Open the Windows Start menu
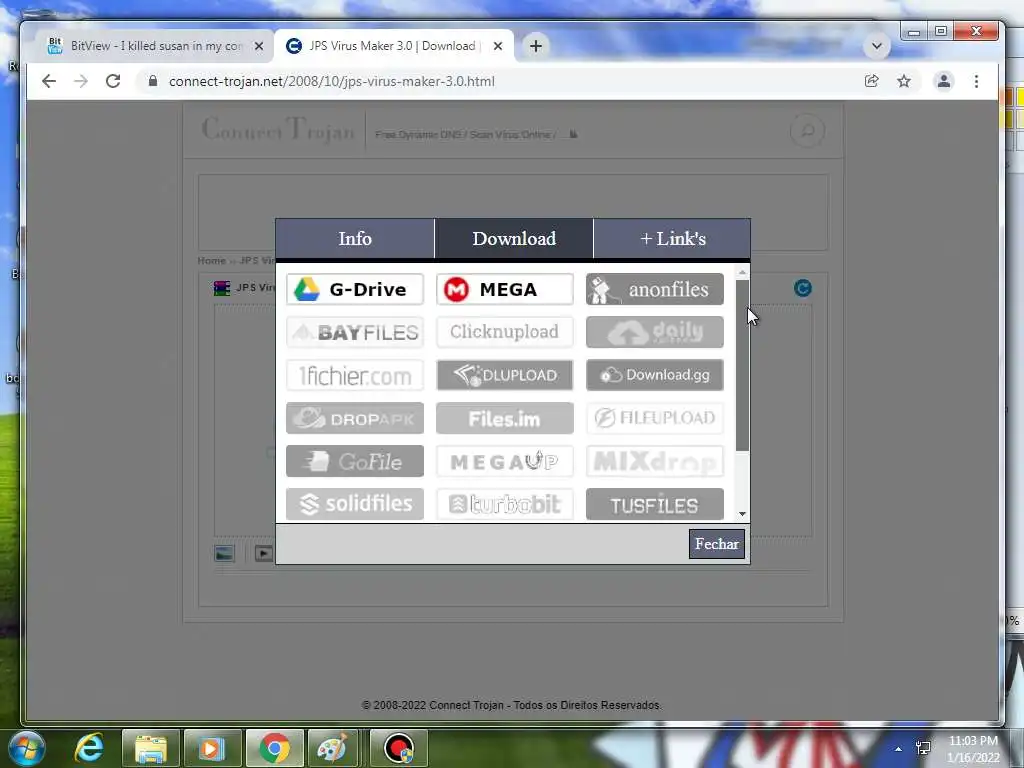The image size is (1024, 768). pos(27,748)
